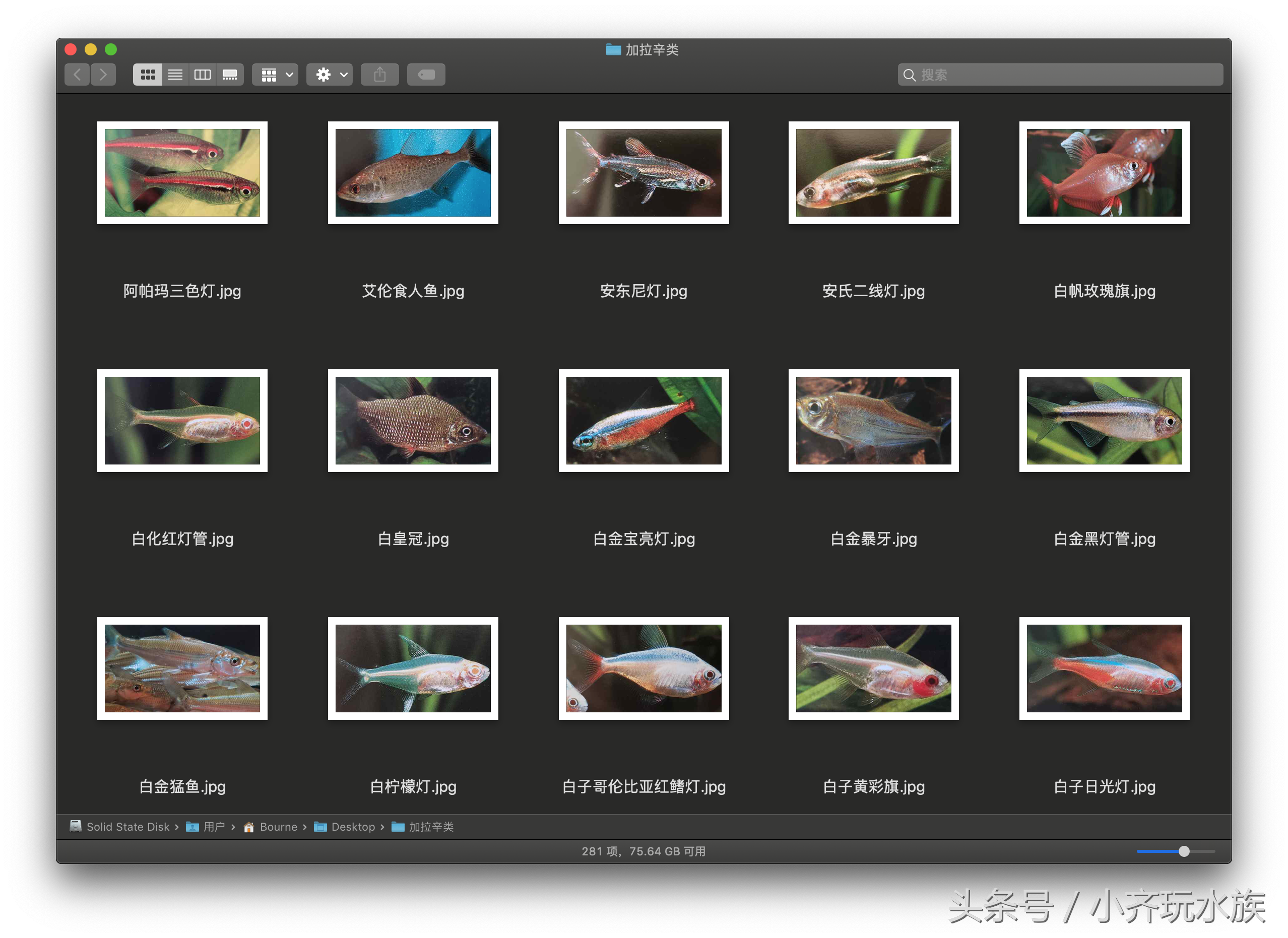Select the 白子哥伦比亚红鳍灯 image thumbnail
1288x938 pixels.
pos(643,668)
